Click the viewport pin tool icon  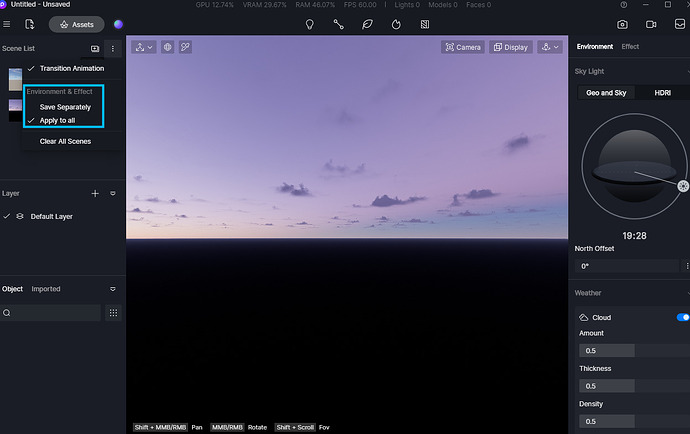tap(185, 47)
